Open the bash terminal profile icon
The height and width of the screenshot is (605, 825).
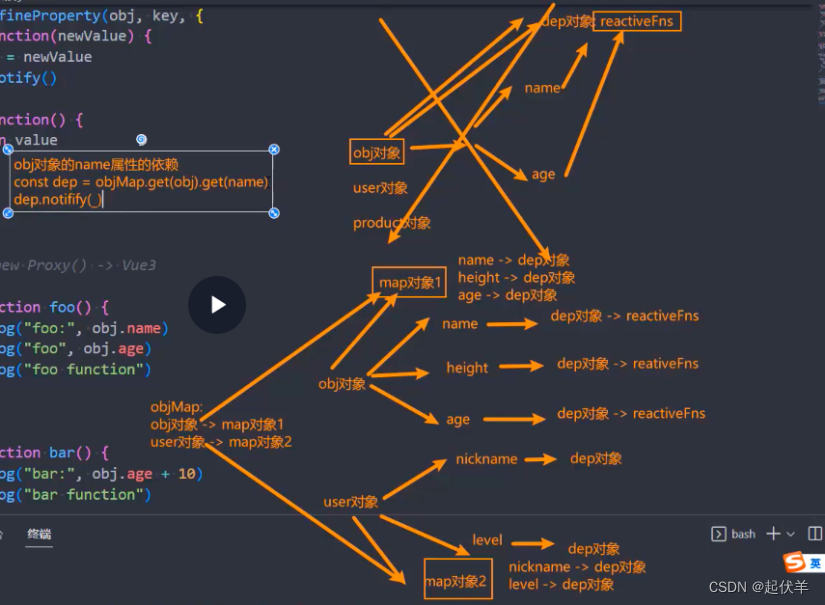click(718, 534)
